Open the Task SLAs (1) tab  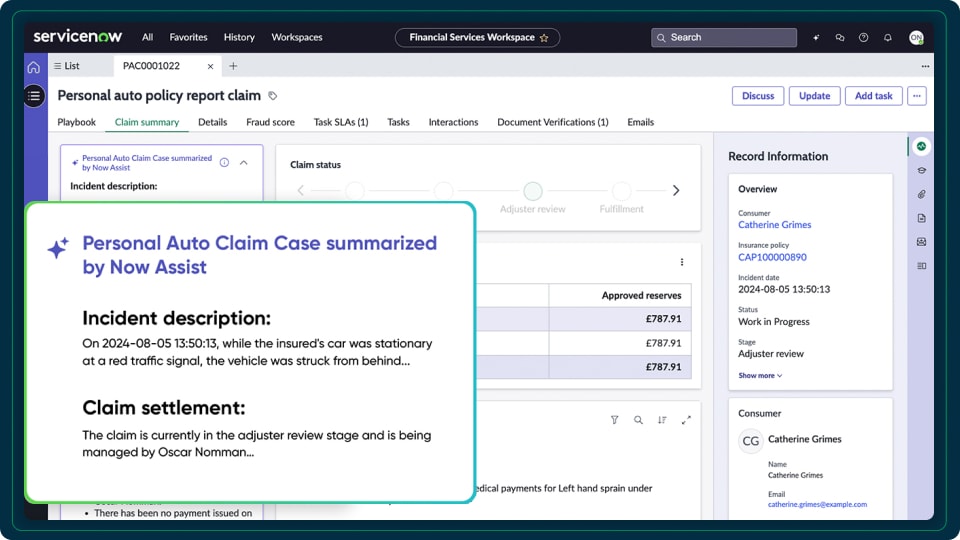pyautogui.click(x=341, y=122)
